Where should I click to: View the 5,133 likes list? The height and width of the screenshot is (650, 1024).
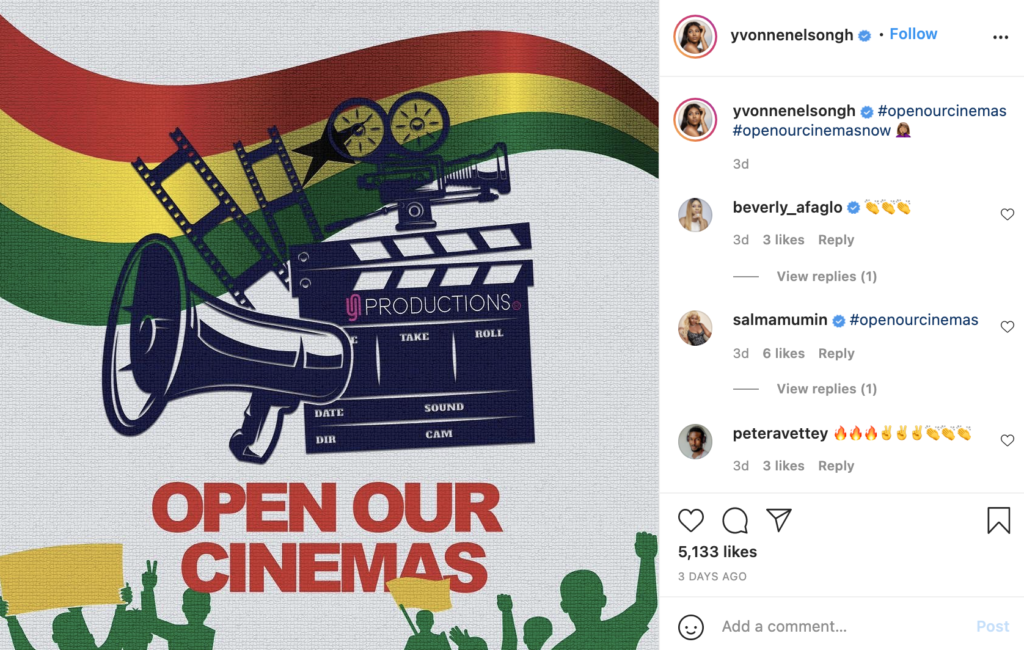(717, 552)
